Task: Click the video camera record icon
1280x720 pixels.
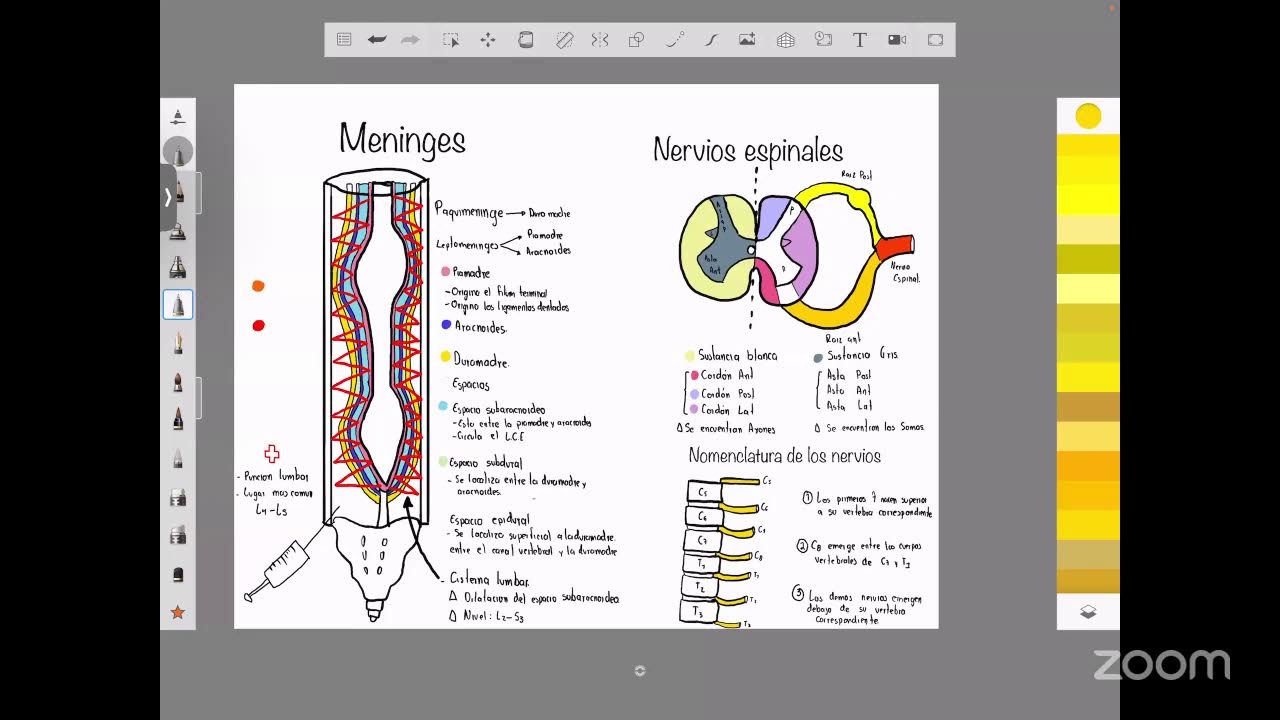Action: click(897, 40)
